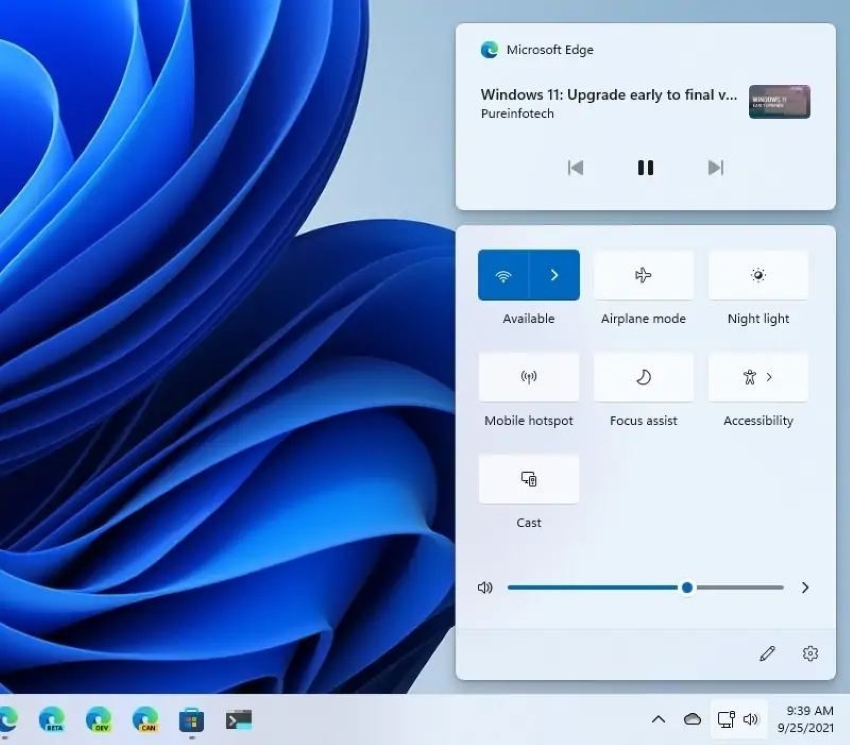850x745 pixels.
Task: Open the edit quick settings pencil icon
Action: 767,653
